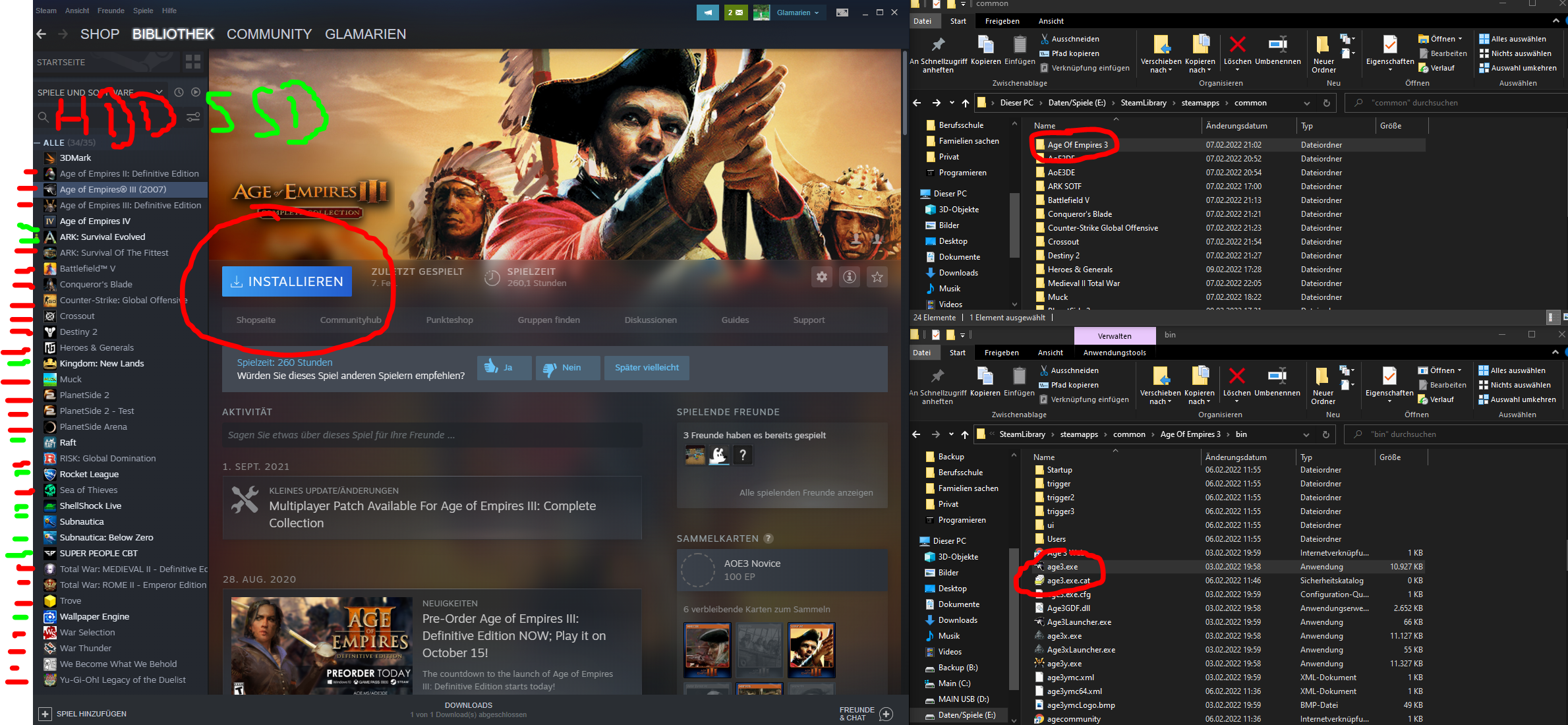
Task: Open Glamarien account dropdown in Steam
Action: [x=798, y=13]
